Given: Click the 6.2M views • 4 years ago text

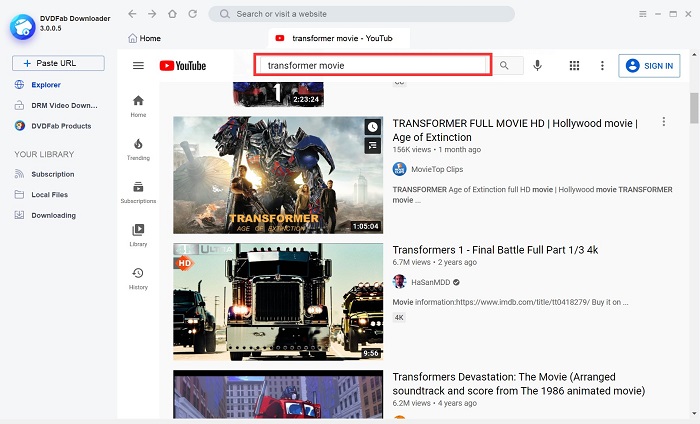Looking at the screenshot, I should [434, 403].
